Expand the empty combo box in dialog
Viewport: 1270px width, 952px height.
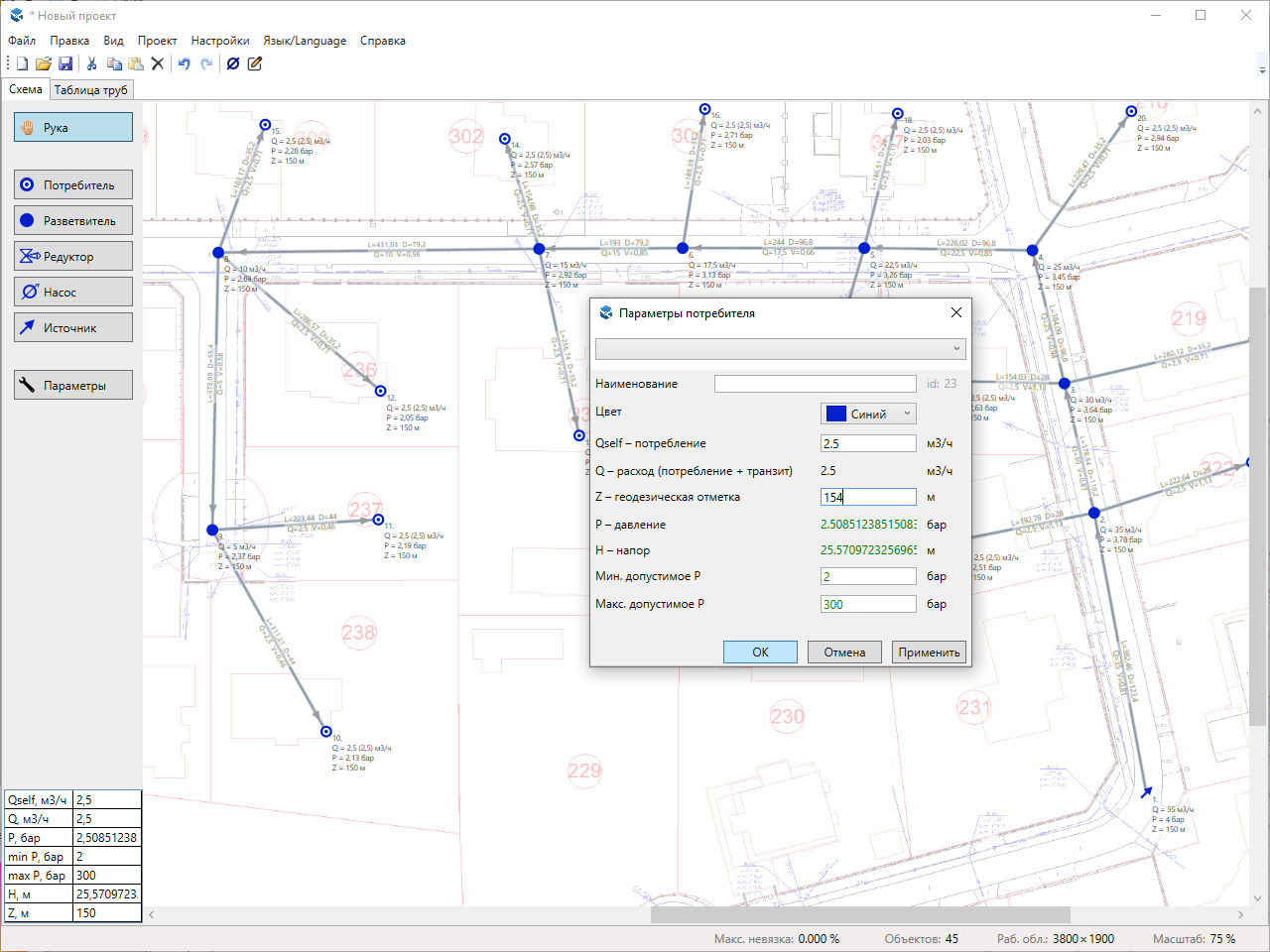click(x=780, y=348)
